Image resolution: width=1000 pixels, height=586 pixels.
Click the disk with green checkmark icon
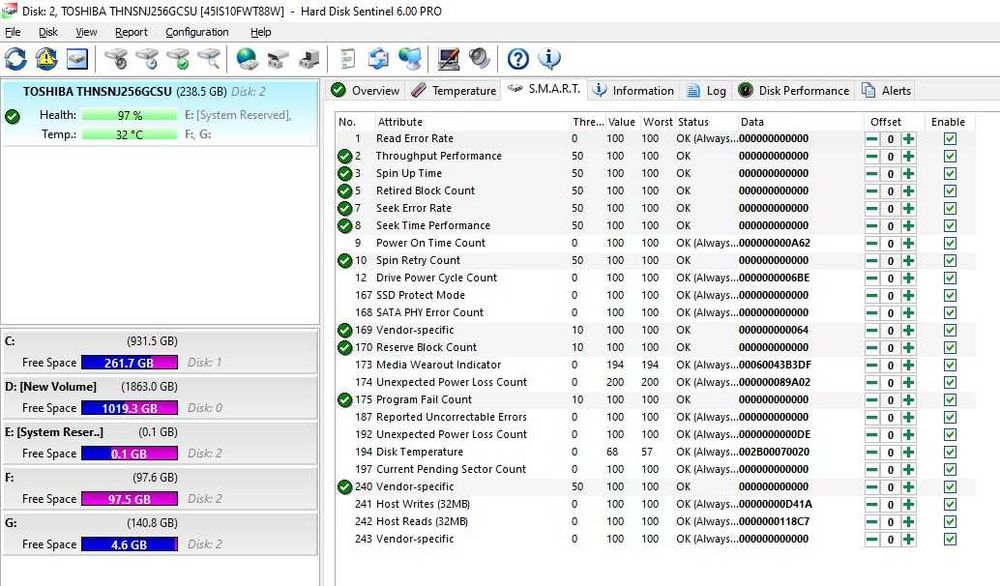(x=179, y=59)
